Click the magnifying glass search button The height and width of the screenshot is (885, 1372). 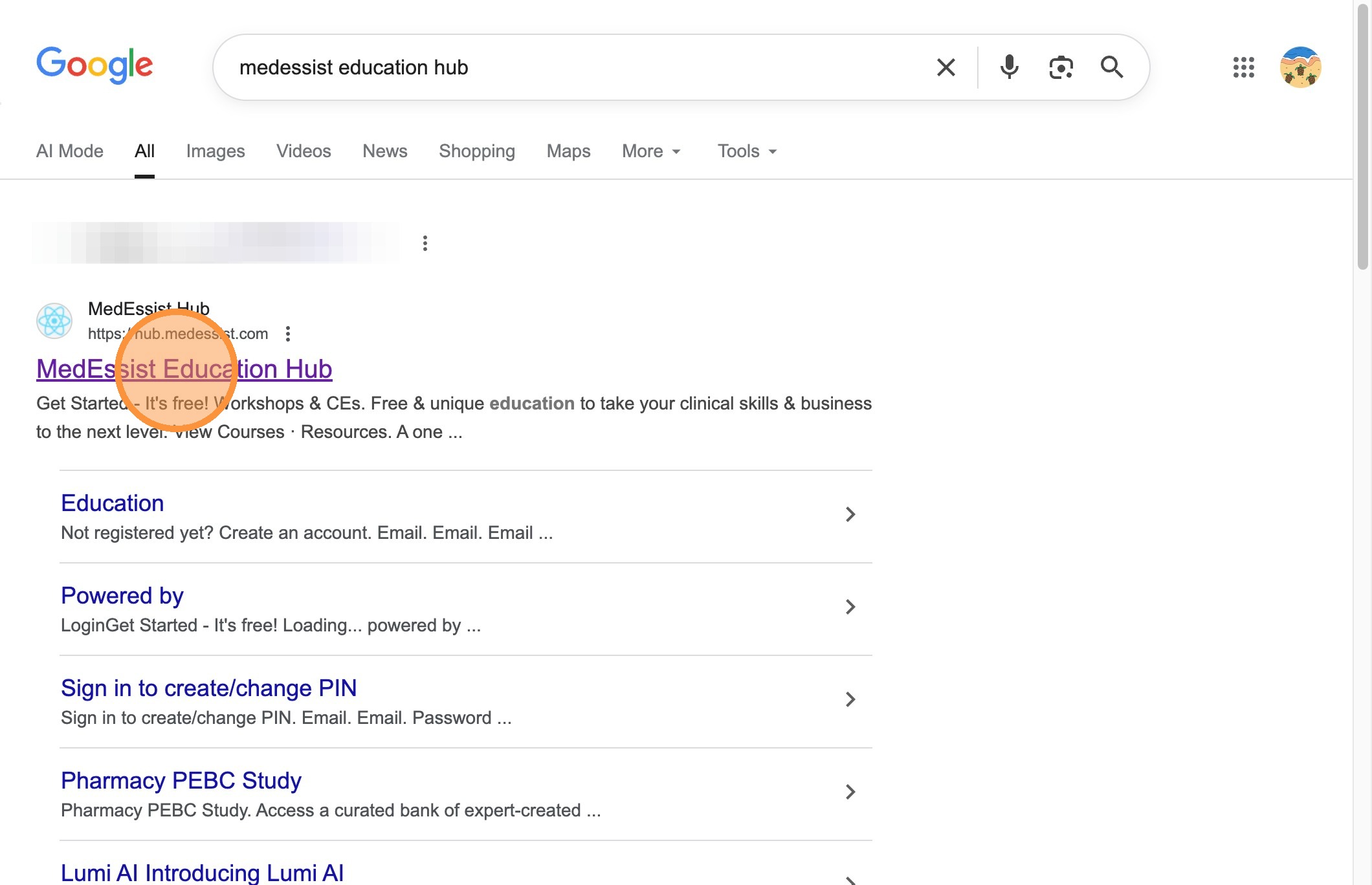(x=1112, y=67)
